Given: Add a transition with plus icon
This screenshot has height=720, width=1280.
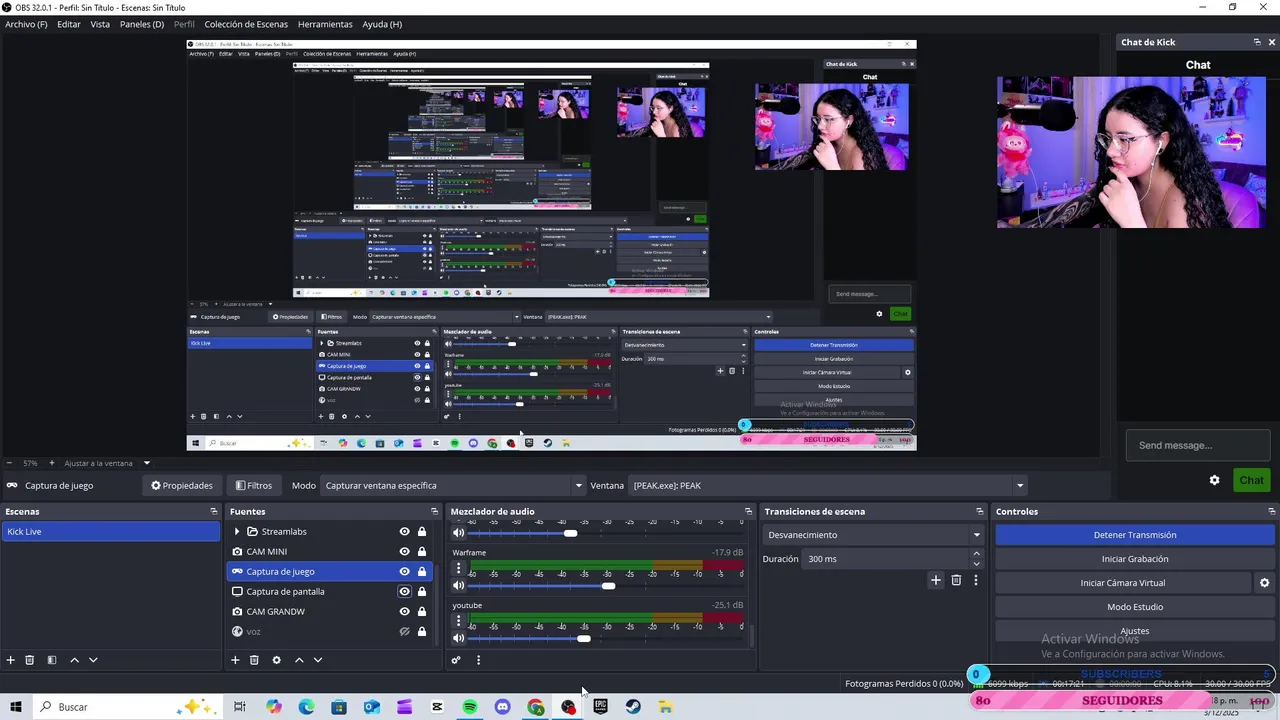Looking at the screenshot, I should [x=936, y=580].
